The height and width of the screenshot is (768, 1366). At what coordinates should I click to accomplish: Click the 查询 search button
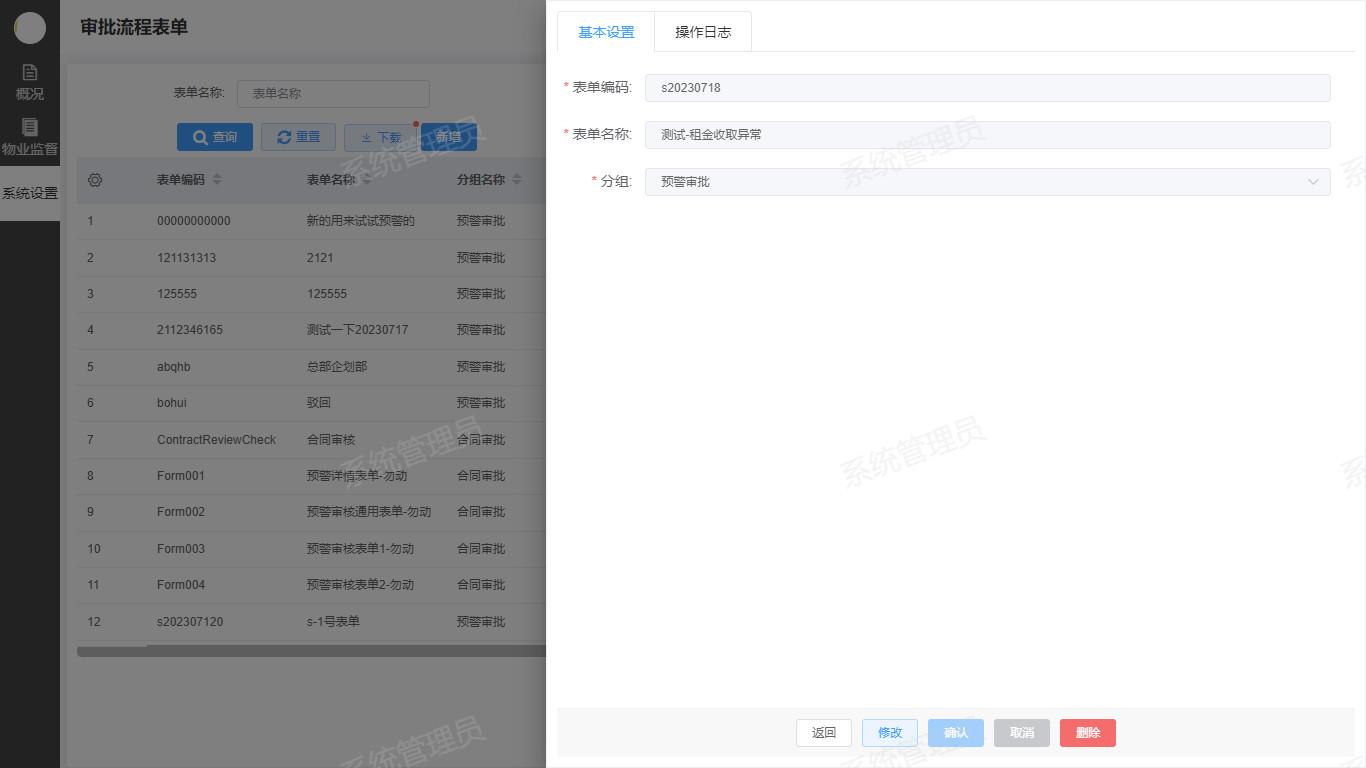click(215, 137)
